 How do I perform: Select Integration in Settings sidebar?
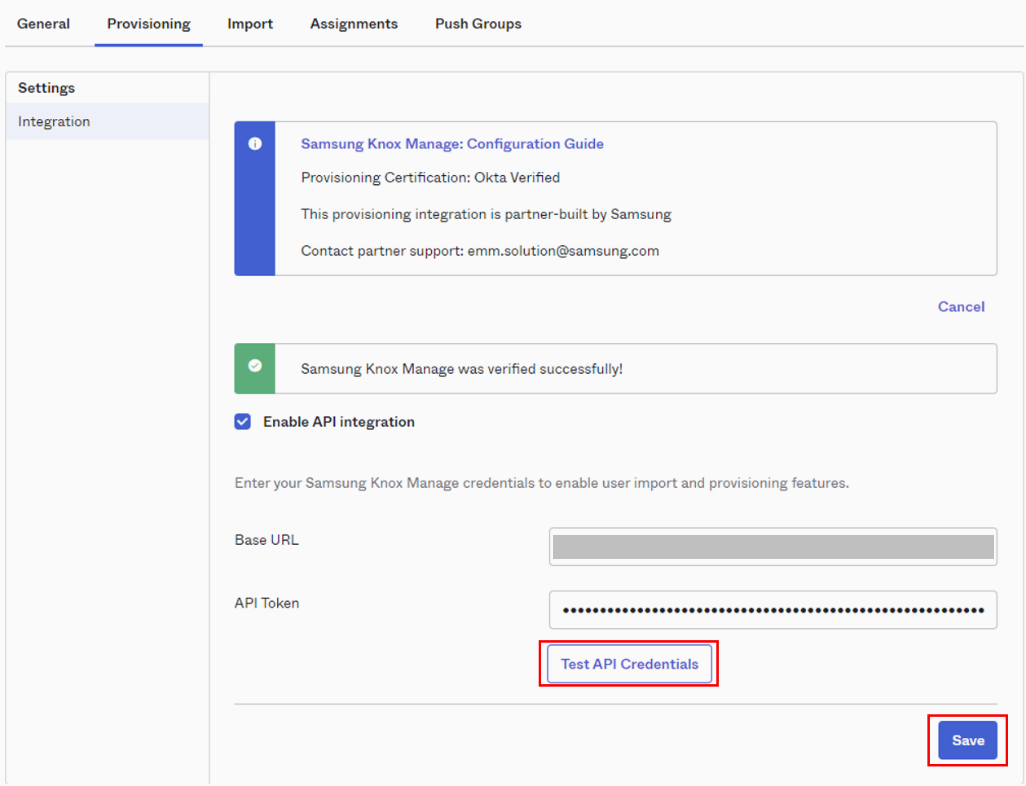(107, 121)
